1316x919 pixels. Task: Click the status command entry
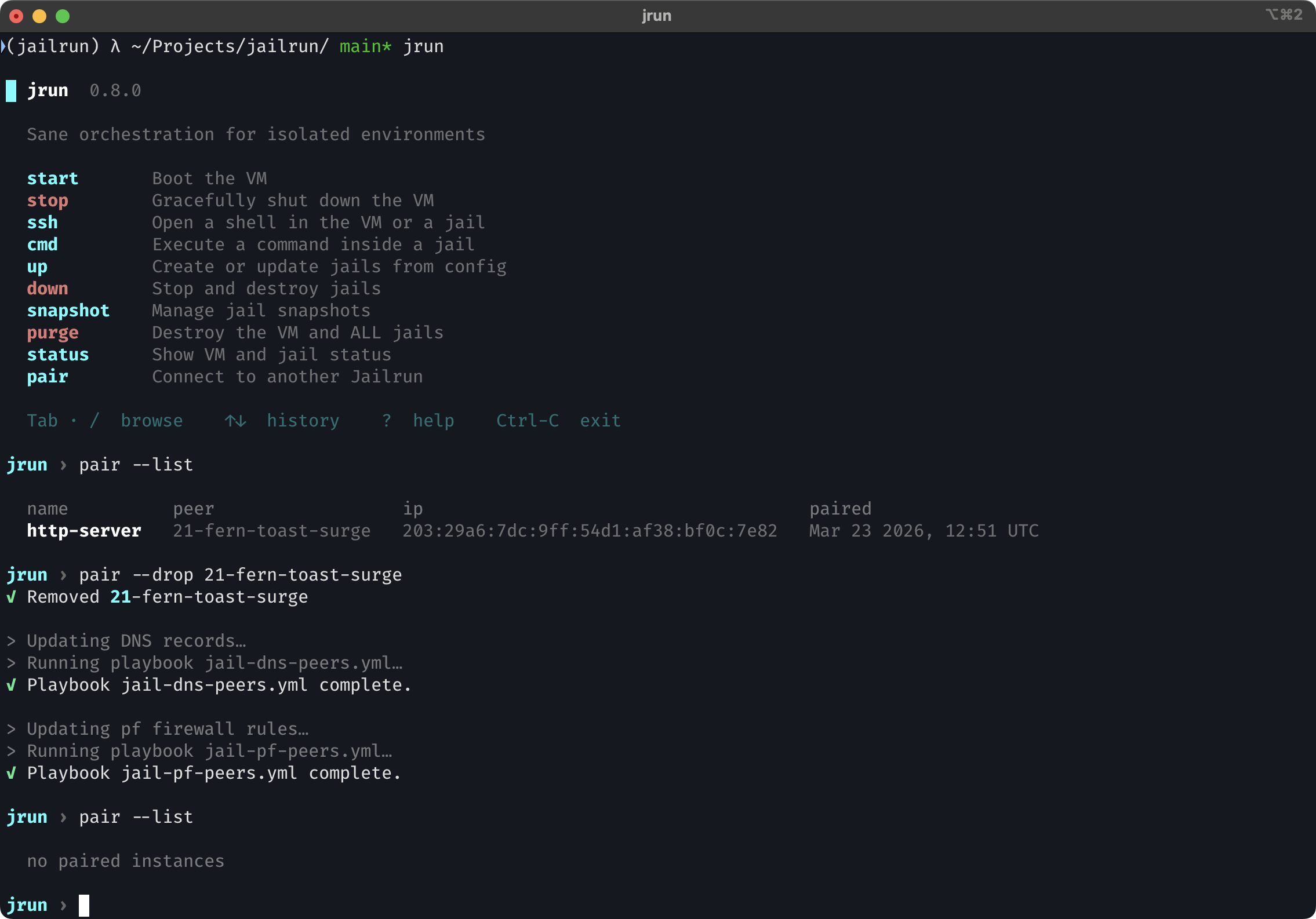click(58, 355)
